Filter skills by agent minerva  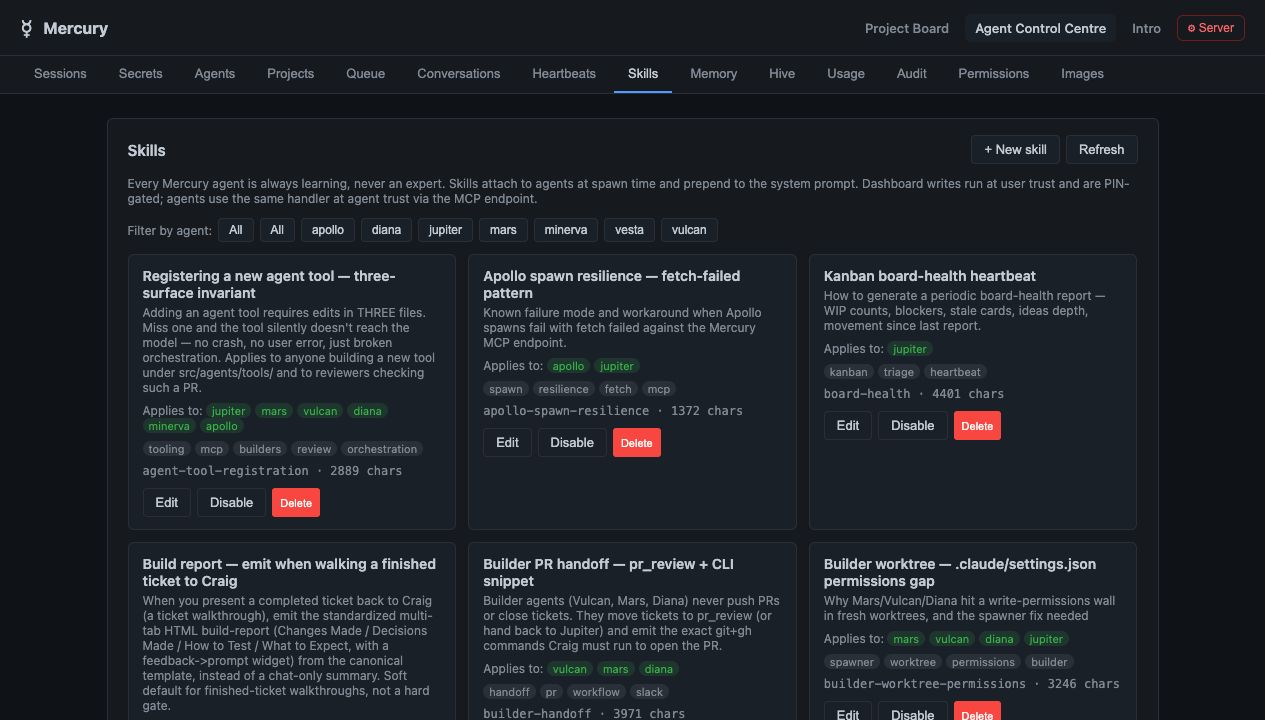pyautogui.click(x=565, y=230)
